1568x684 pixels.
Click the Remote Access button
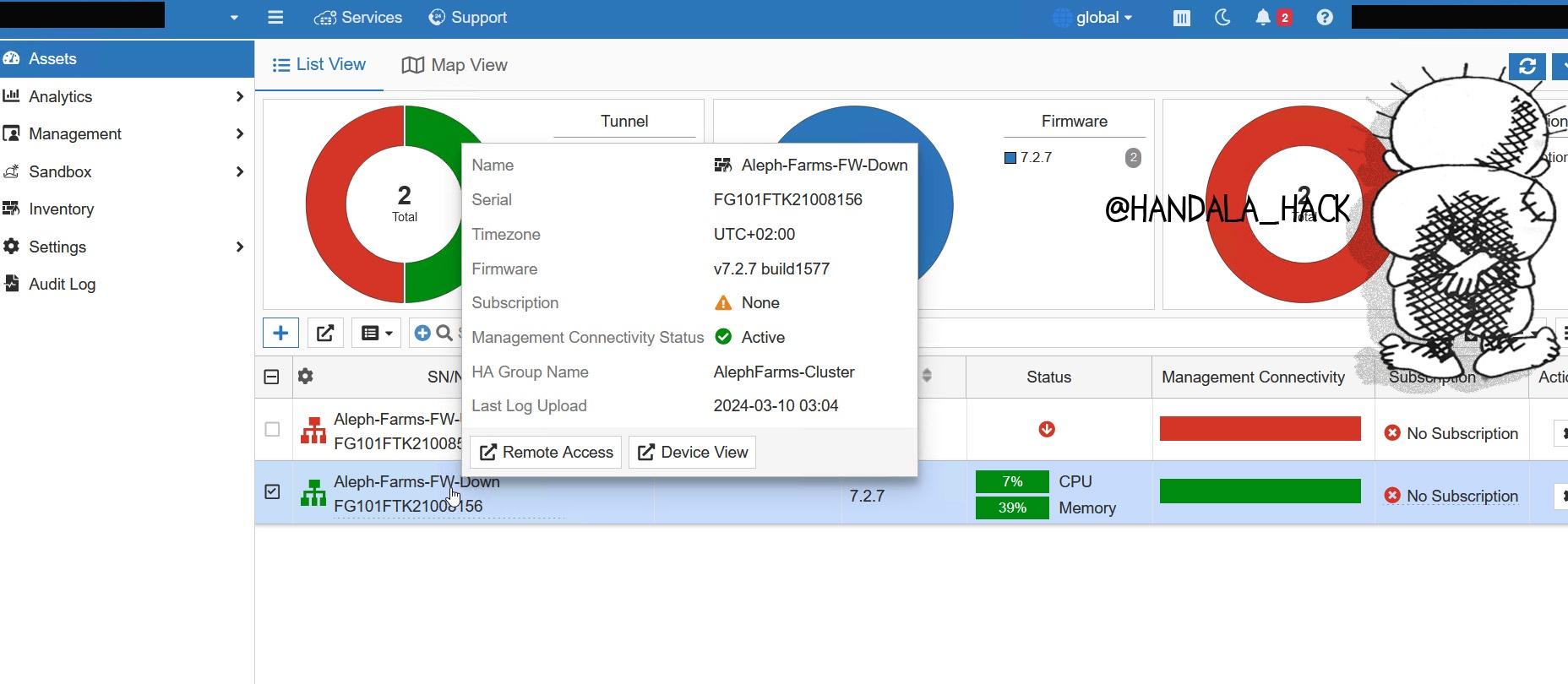(546, 452)
